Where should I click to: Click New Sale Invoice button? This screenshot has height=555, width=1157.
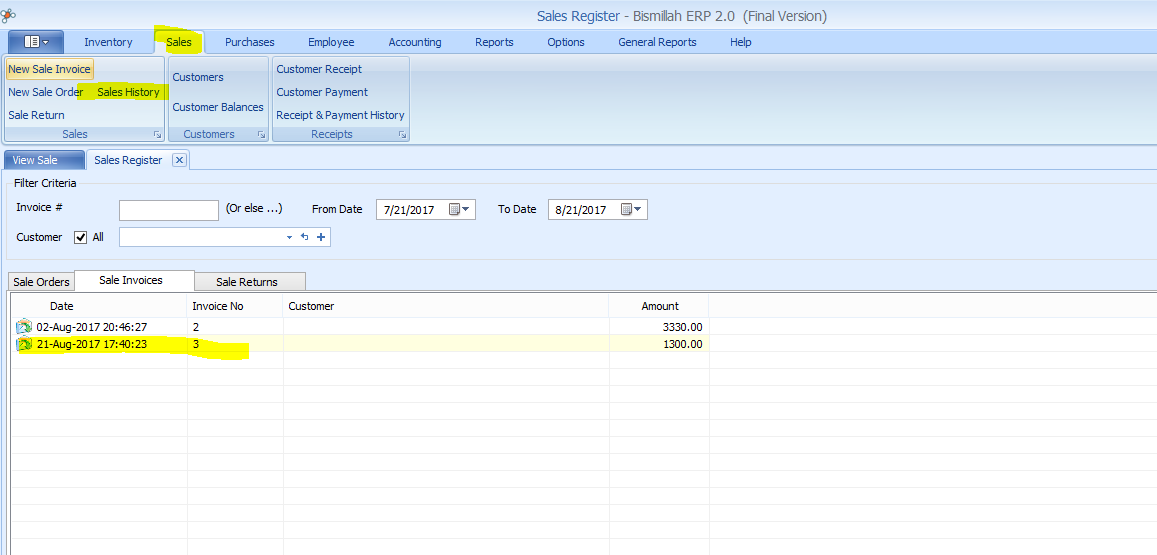click(x=49, y=69)
